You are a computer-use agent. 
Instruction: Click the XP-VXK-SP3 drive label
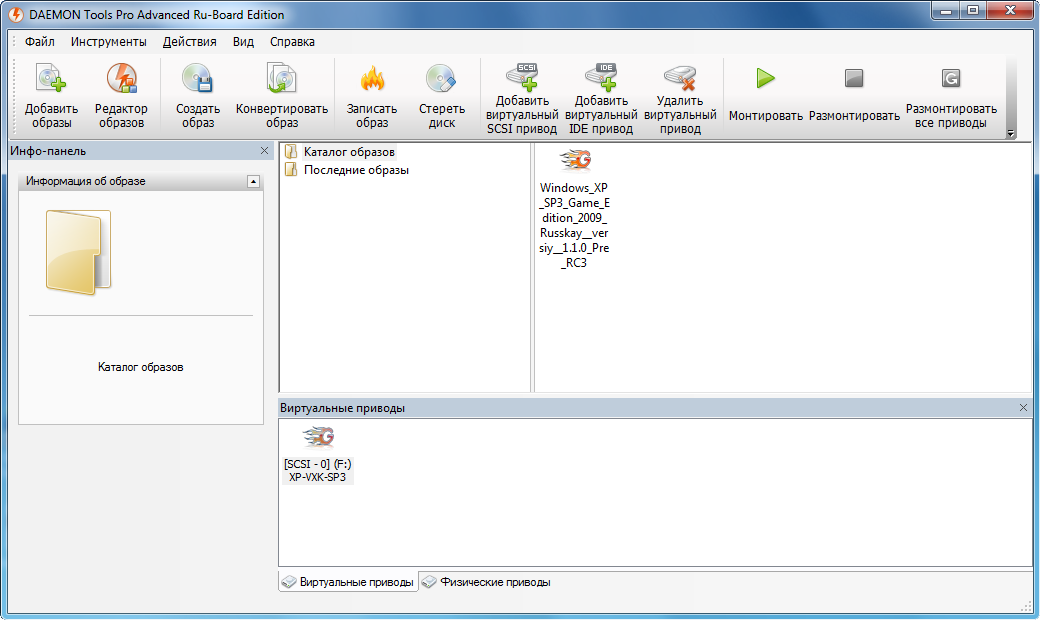tap(317, 478)
